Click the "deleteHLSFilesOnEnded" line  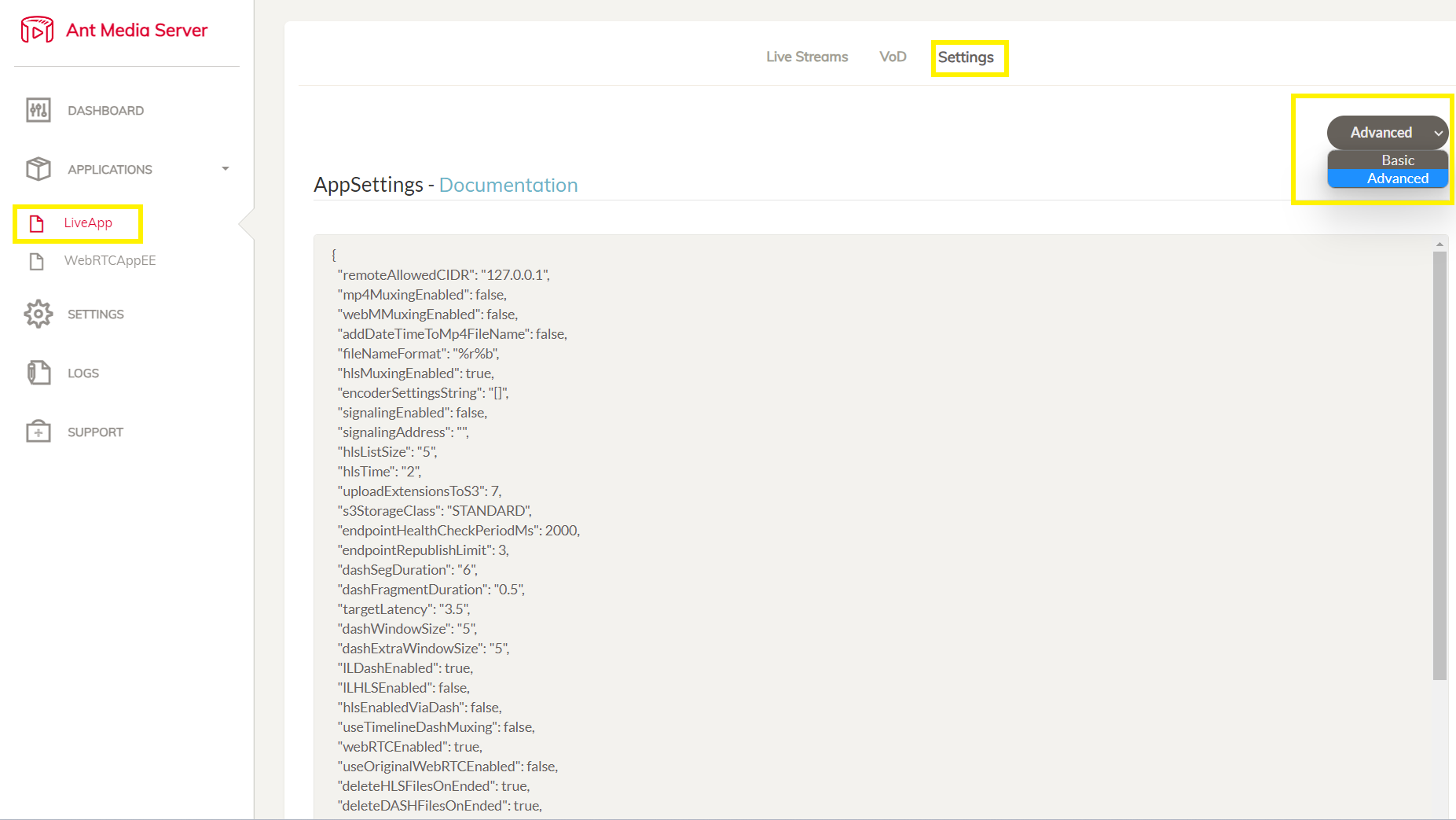[434, 786]
